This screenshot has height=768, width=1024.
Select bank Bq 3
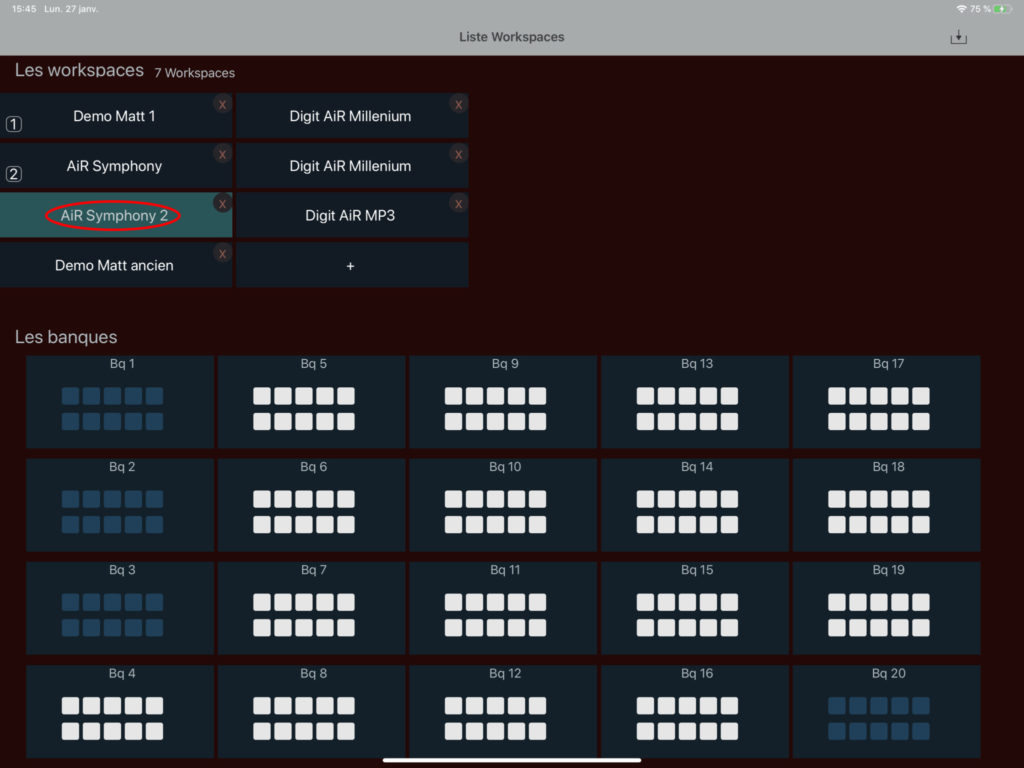(x=120, y=608)
